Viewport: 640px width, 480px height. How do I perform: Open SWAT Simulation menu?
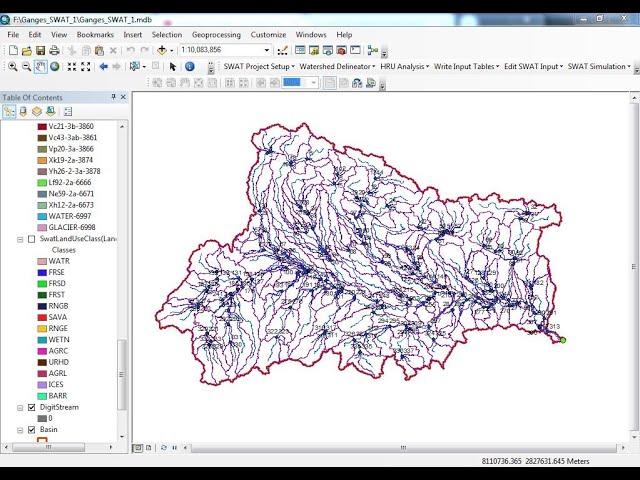(x=599, y=67)
